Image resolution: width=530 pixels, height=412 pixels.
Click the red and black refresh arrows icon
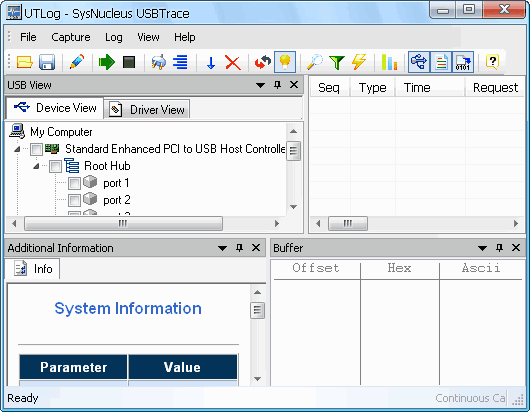[x=263, y=62]
